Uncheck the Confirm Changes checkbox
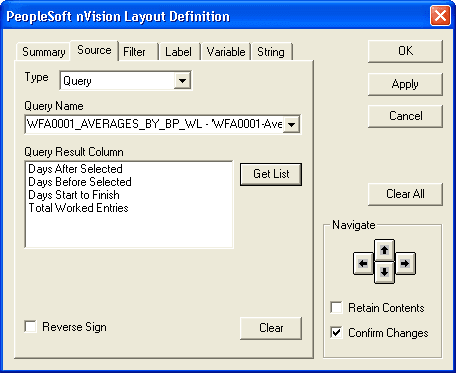This screenshot has height=373, width=456. 336,333
